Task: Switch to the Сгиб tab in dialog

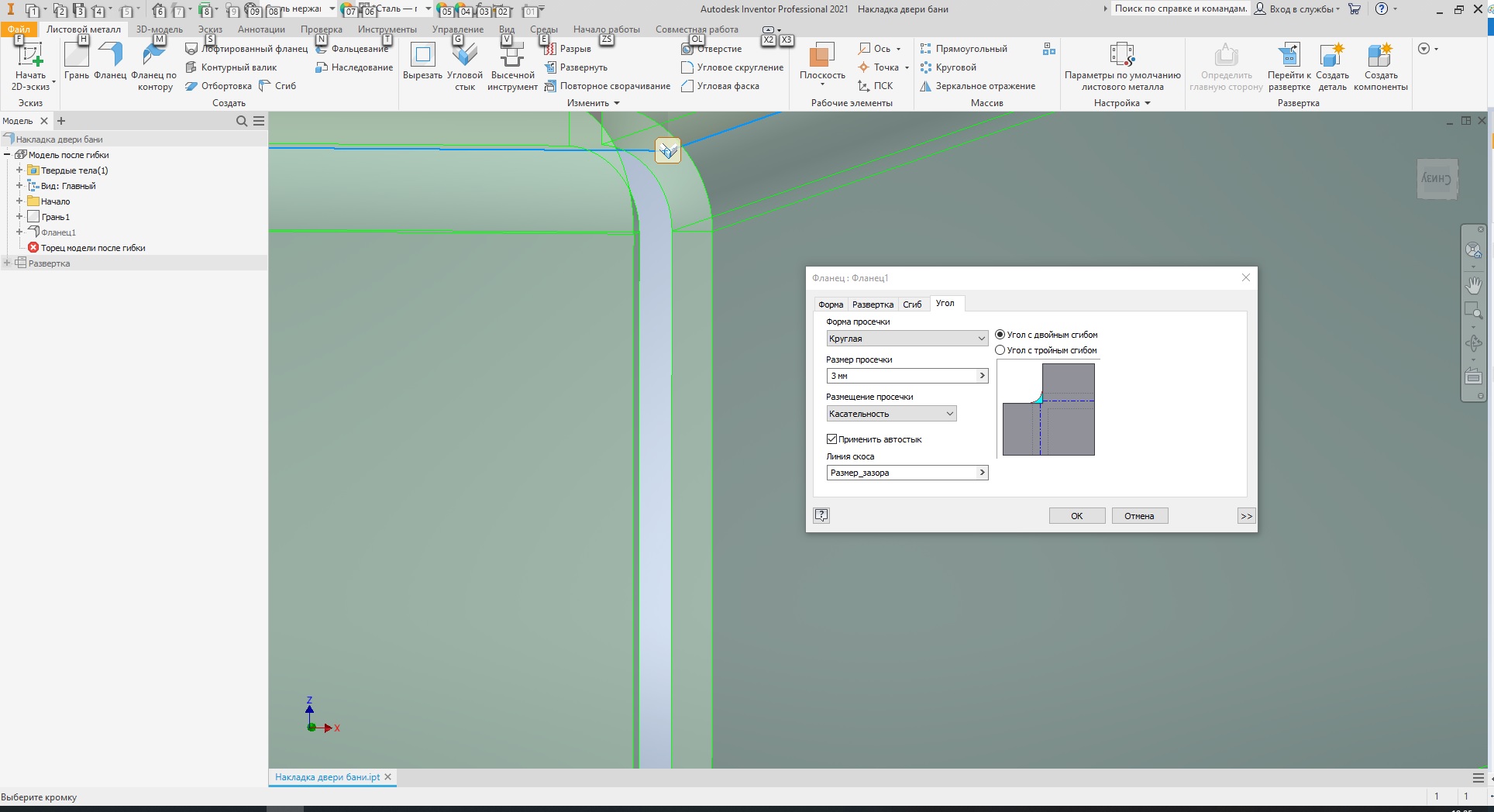Action: (912, 304)
